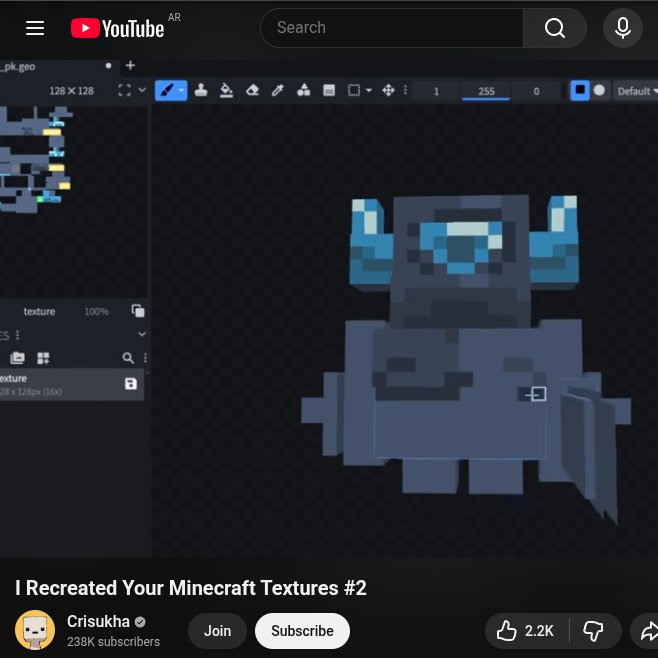658x658 pixels.
Task: Click the UV texture map preview
Action: pos(36,160)
